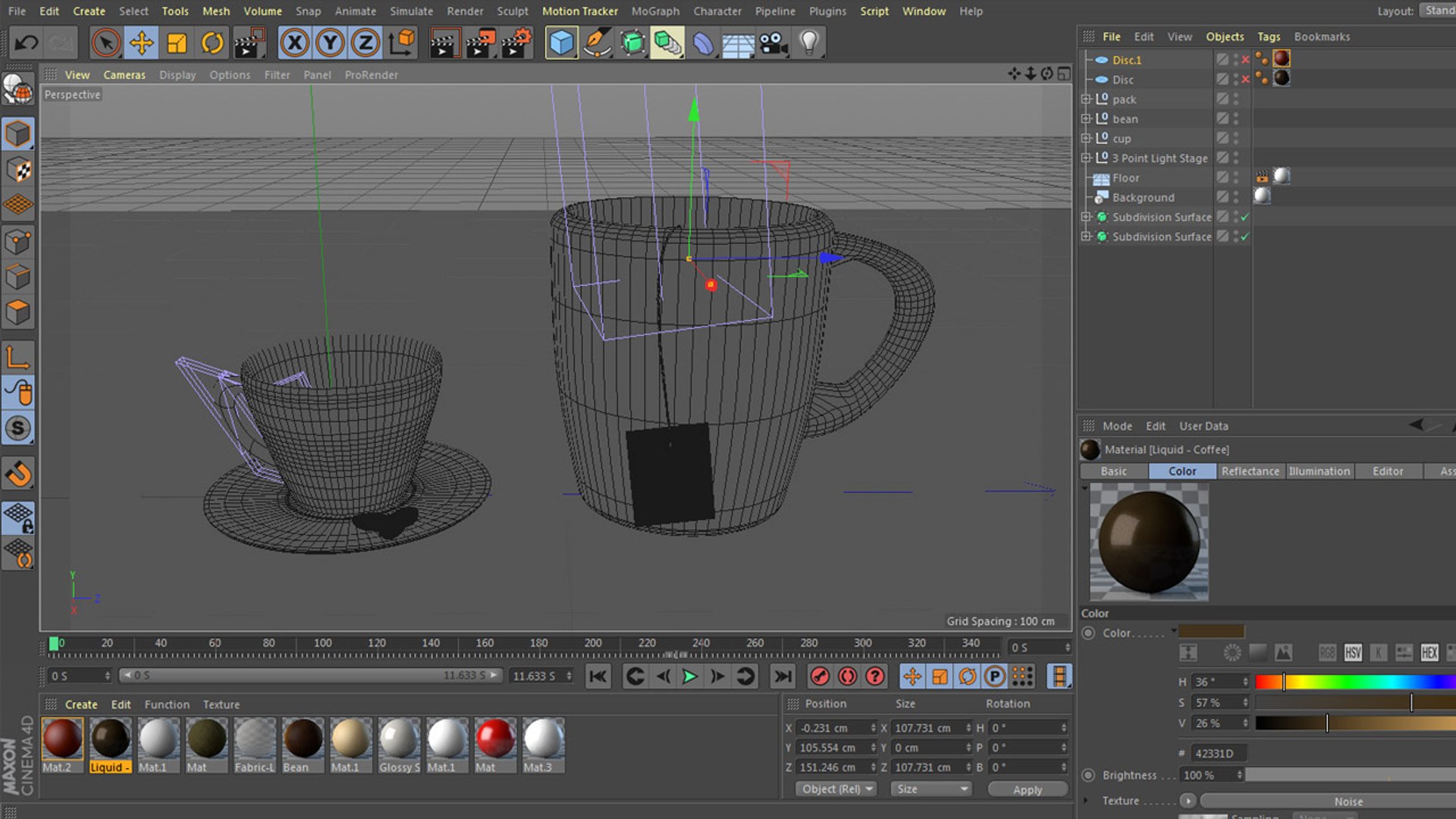This screenshot has height=819, width=1456.
Task: Toggle Disc.1 enable red X
Action: click(1245, 59)
